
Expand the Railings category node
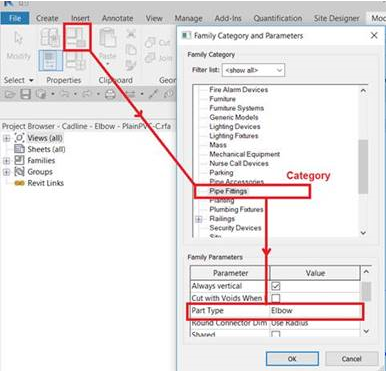coord(199,219)
